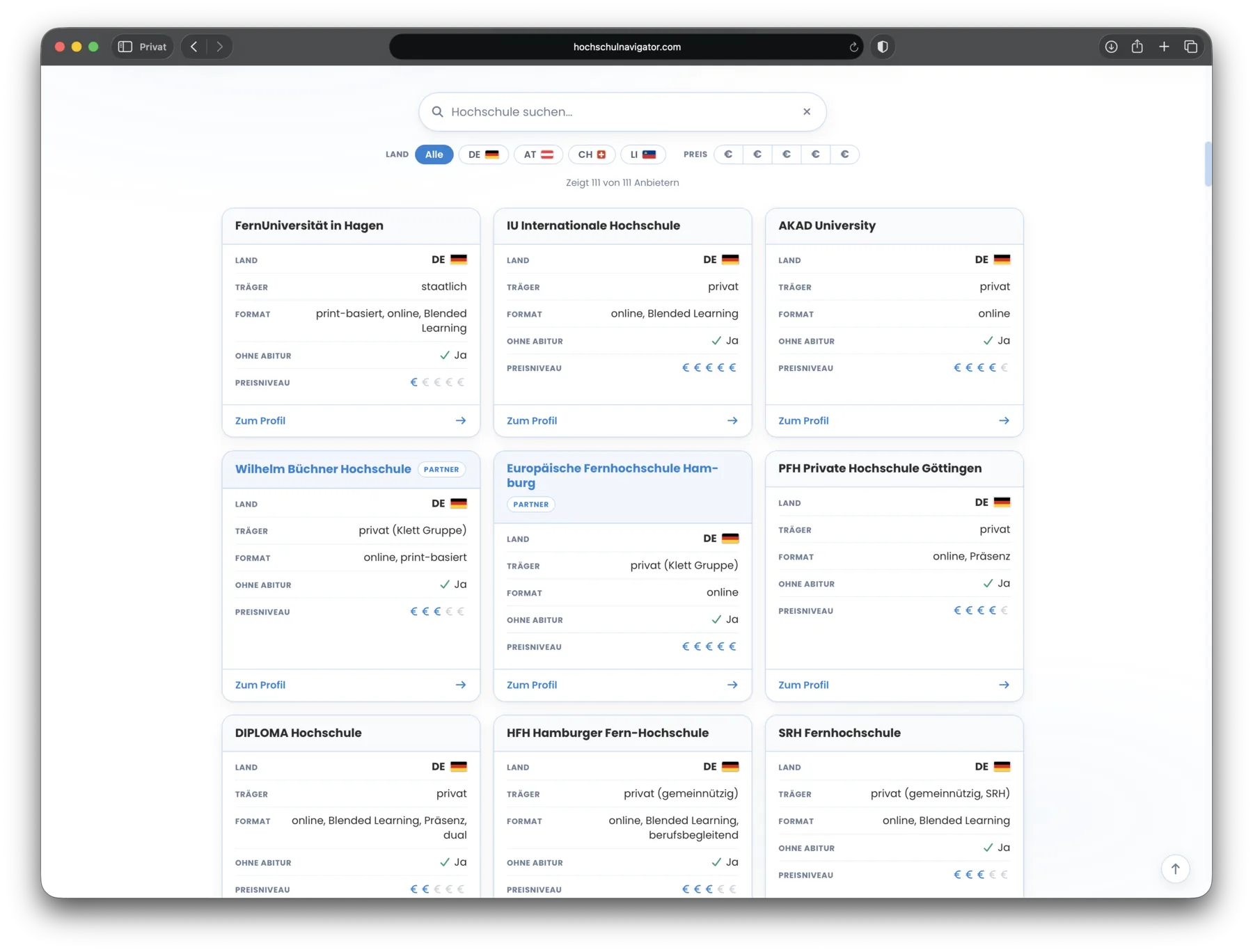Click the DIPLOMA Hochschule heading

coord(298,733)
